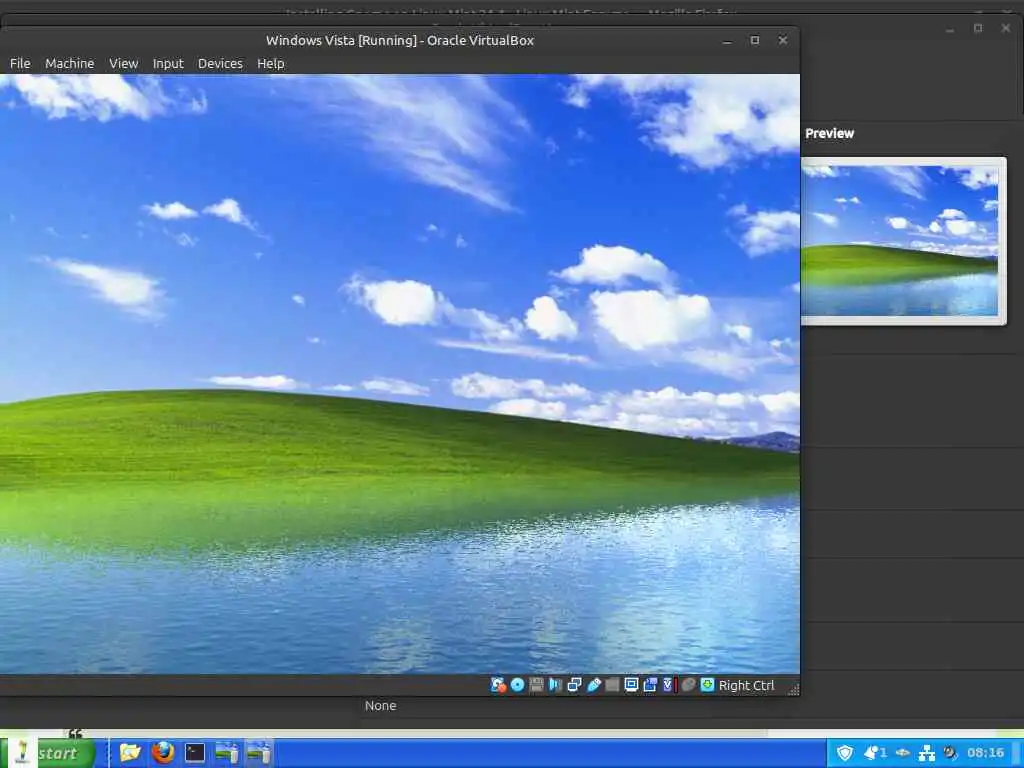The width and height of the screenshot is (1024, 768).
Task: Close the VirtualBox Manager window behind
Action: coord(1006,28)
